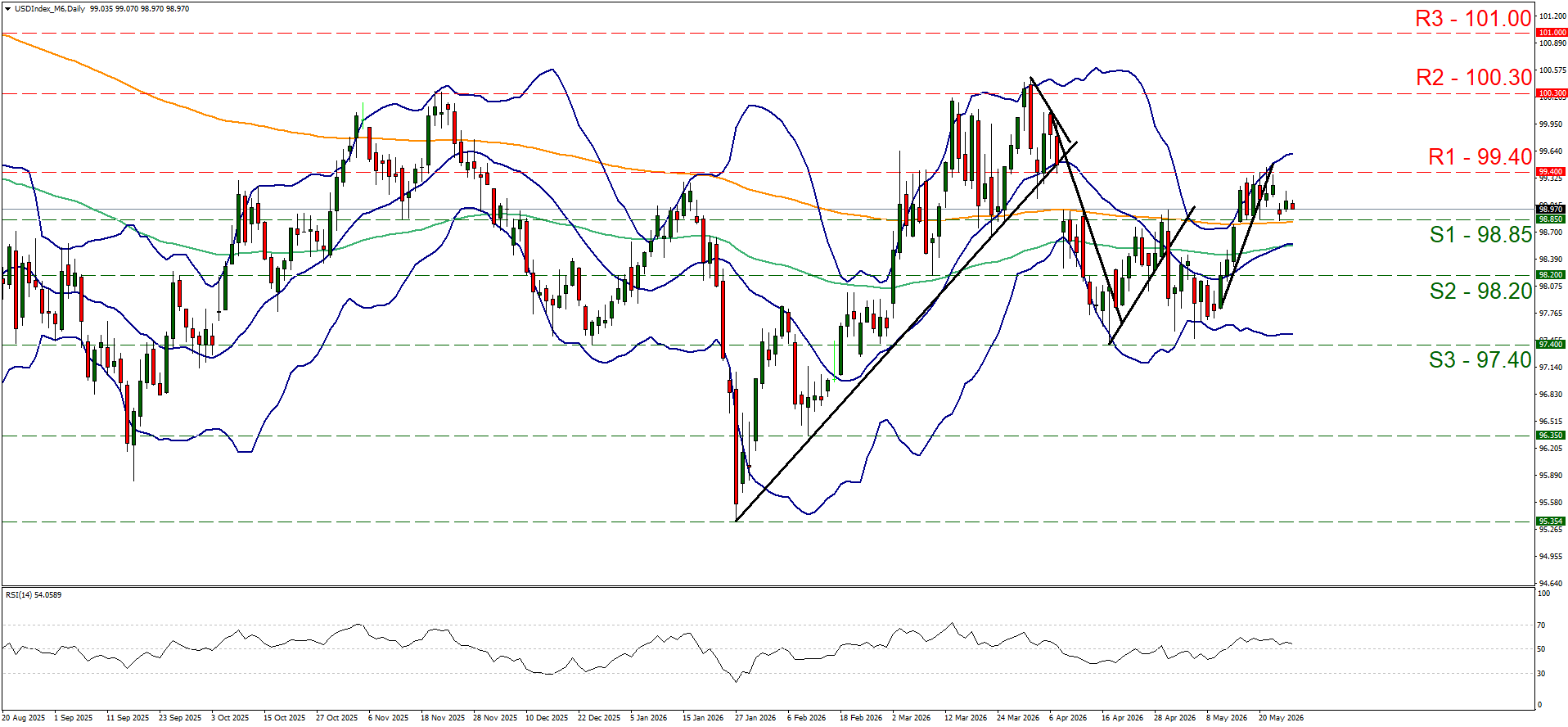Select the red 99.400 price tag
1568x727 pixels.
click(x=1551, y=172)
